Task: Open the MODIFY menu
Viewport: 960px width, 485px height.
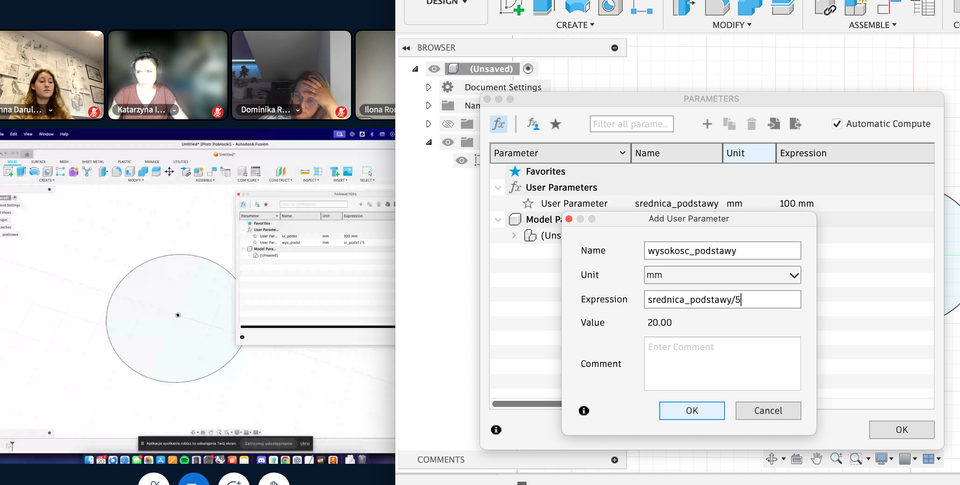Action: [x=732, y=25]
